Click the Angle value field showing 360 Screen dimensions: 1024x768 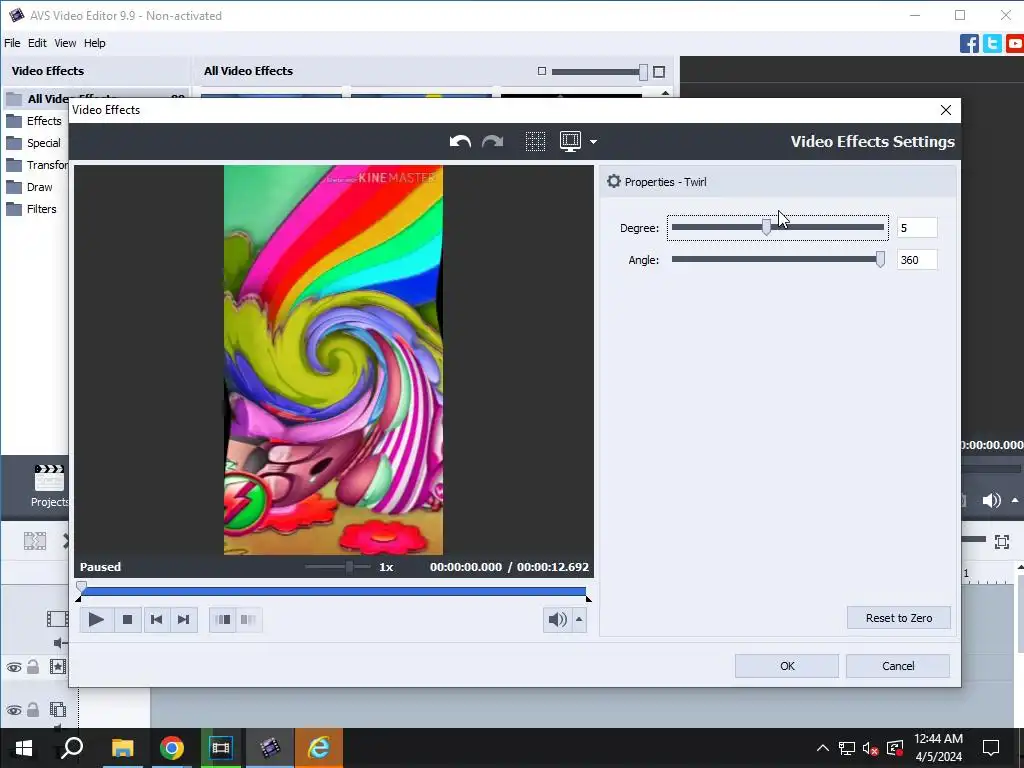click(917, 260)
